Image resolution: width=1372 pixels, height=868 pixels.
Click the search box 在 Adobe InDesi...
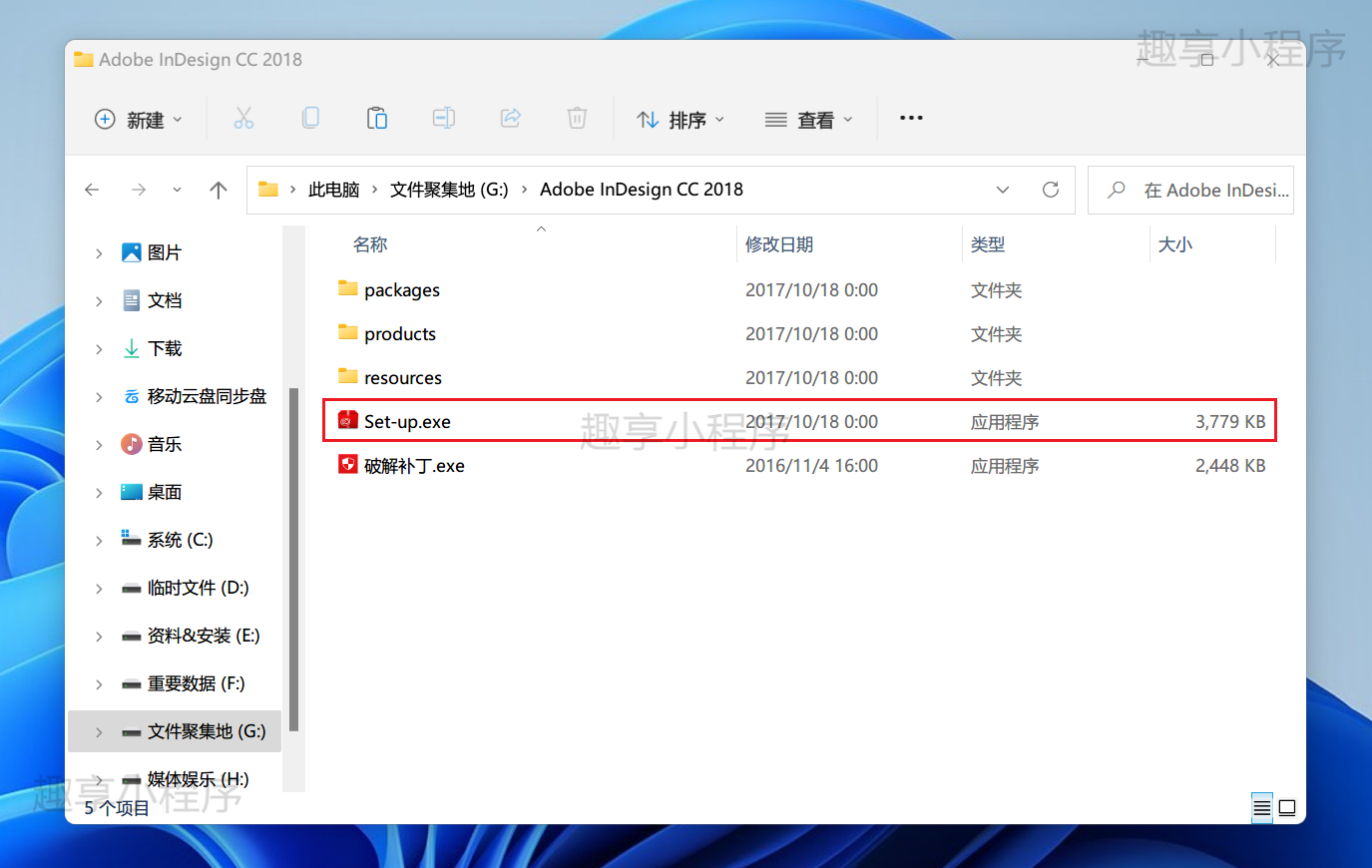pos(1190,190)
